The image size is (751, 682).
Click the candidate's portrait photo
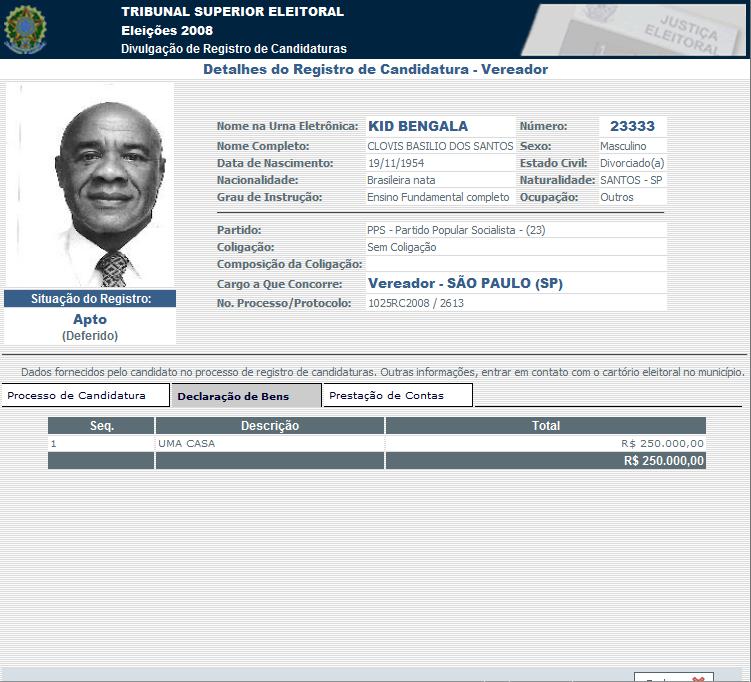click(90, 185)
